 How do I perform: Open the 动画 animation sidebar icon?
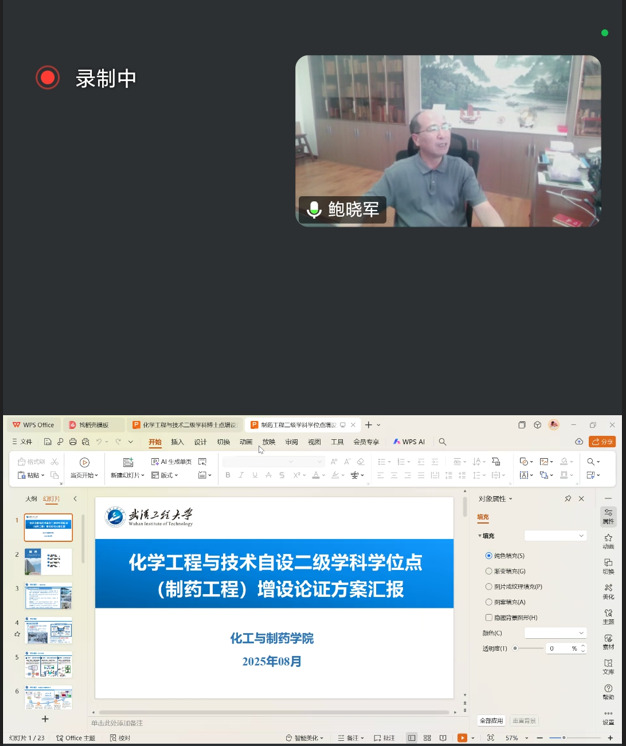coord(608,540)
